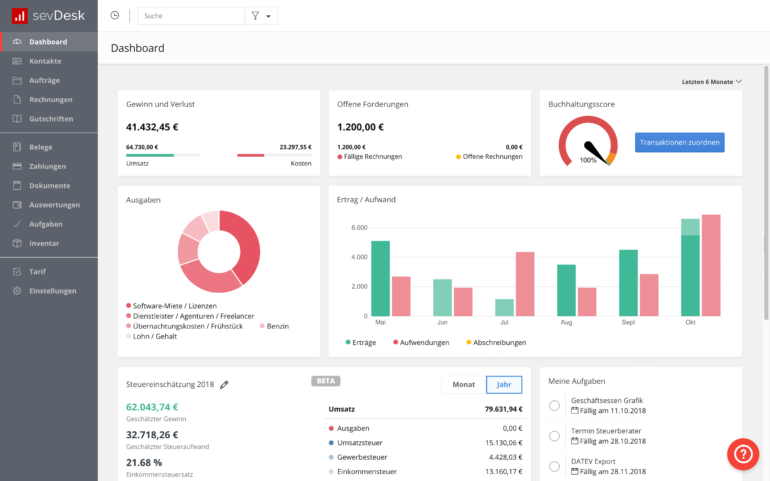
Task: Open the search filter dropdown
Action: (261, 16)
